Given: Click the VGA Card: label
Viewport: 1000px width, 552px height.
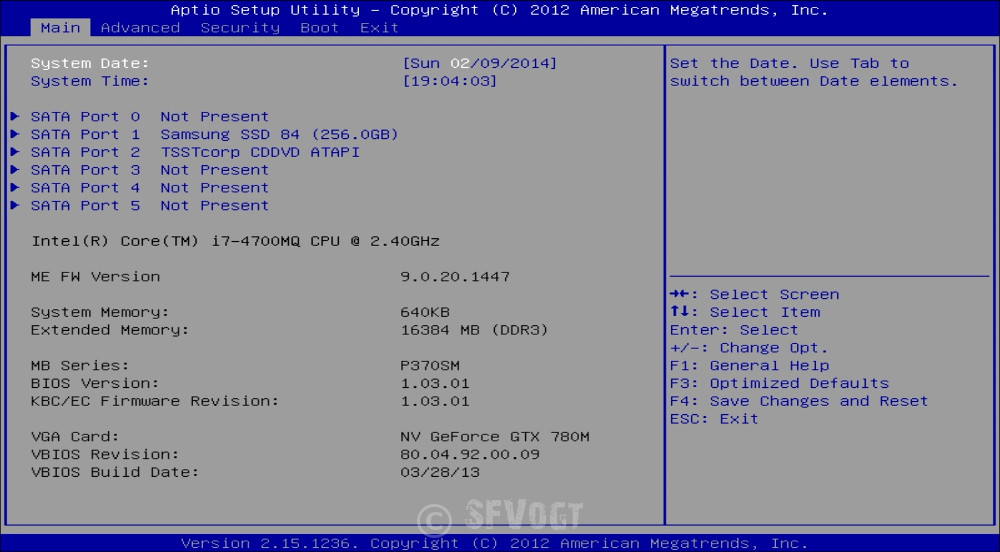Looking at the screenshot, I should [75, 437].
